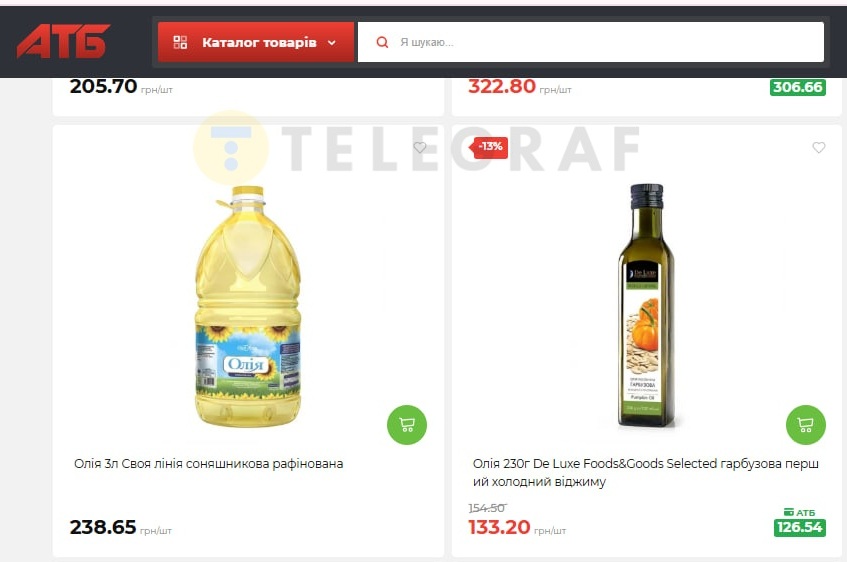Viewport: 847px width, 562px height.
Task: Click the search magnifier icon
Action: tap(382, 42)
